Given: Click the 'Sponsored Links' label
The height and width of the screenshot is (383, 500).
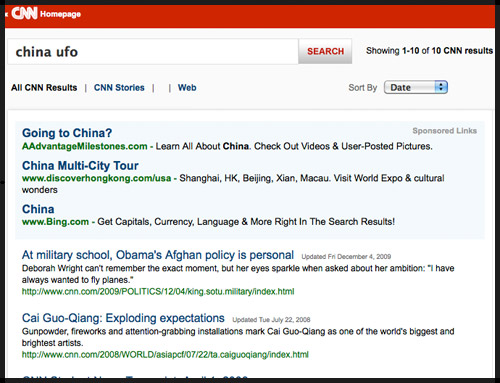Looking at the screenshot, I should (x=445, y=131).
